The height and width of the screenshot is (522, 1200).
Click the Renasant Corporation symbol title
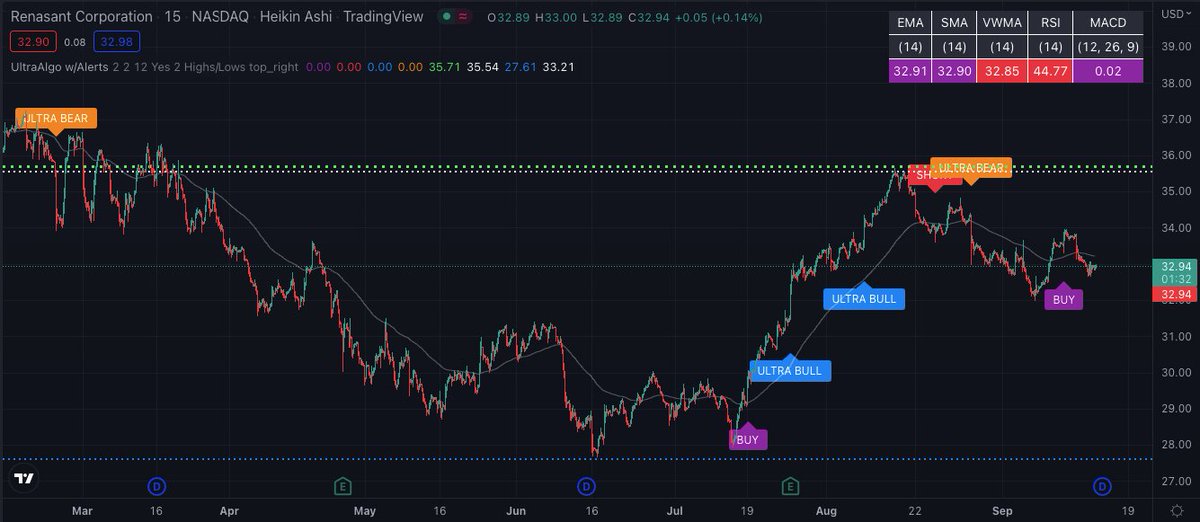tap(82, 18)
